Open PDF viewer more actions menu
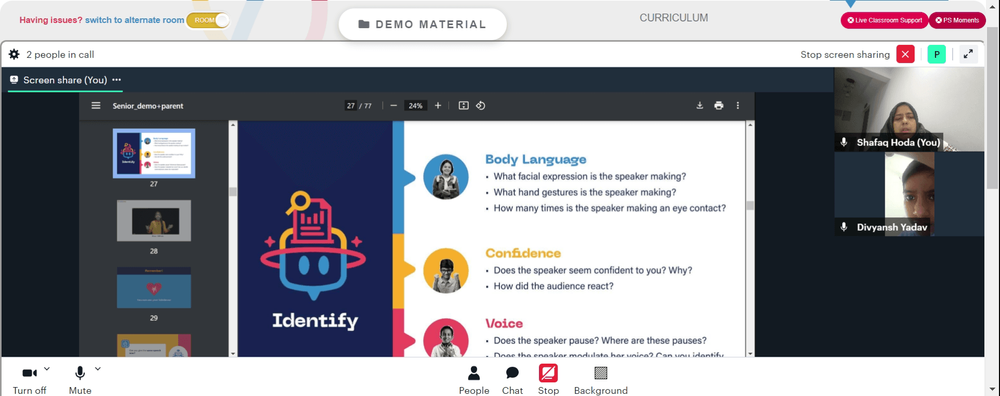This screenshot has width=1000, height=396. tap(738, 106)
